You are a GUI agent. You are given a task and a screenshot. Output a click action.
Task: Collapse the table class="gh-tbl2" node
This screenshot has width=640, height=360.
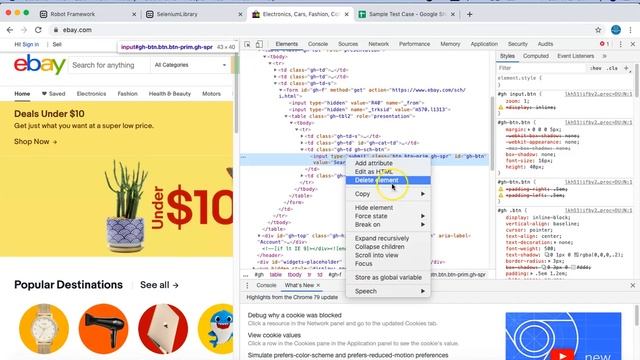point(286,116)
